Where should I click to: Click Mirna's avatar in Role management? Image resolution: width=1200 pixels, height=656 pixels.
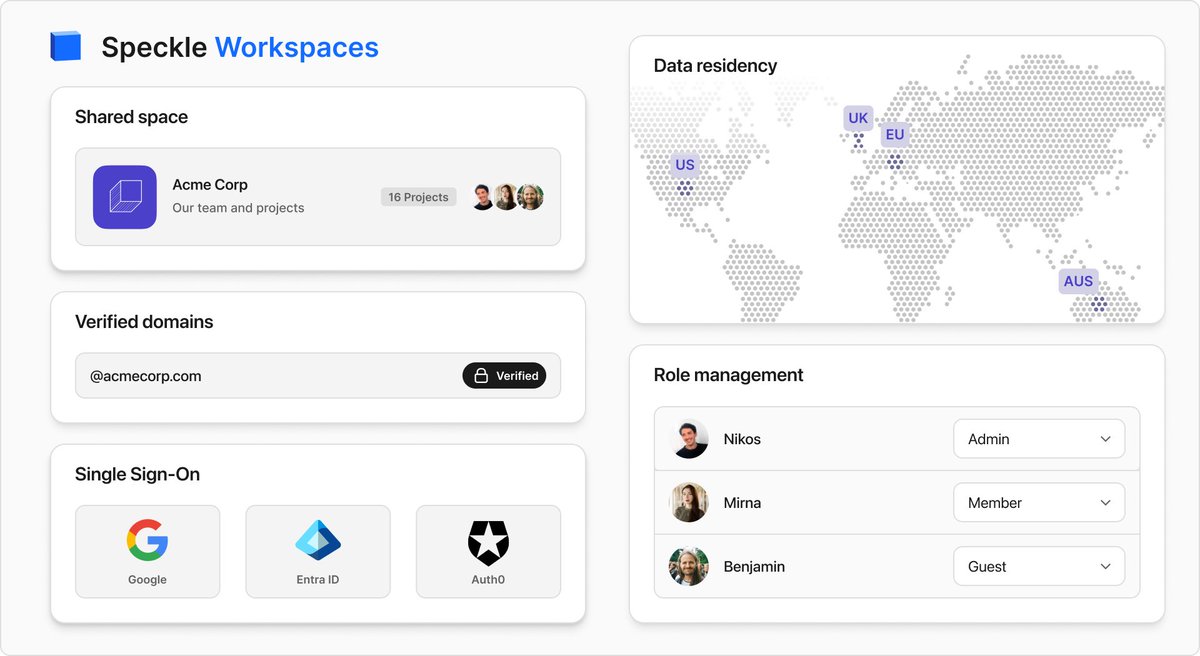pyautogui.click(x=689, y=503)
